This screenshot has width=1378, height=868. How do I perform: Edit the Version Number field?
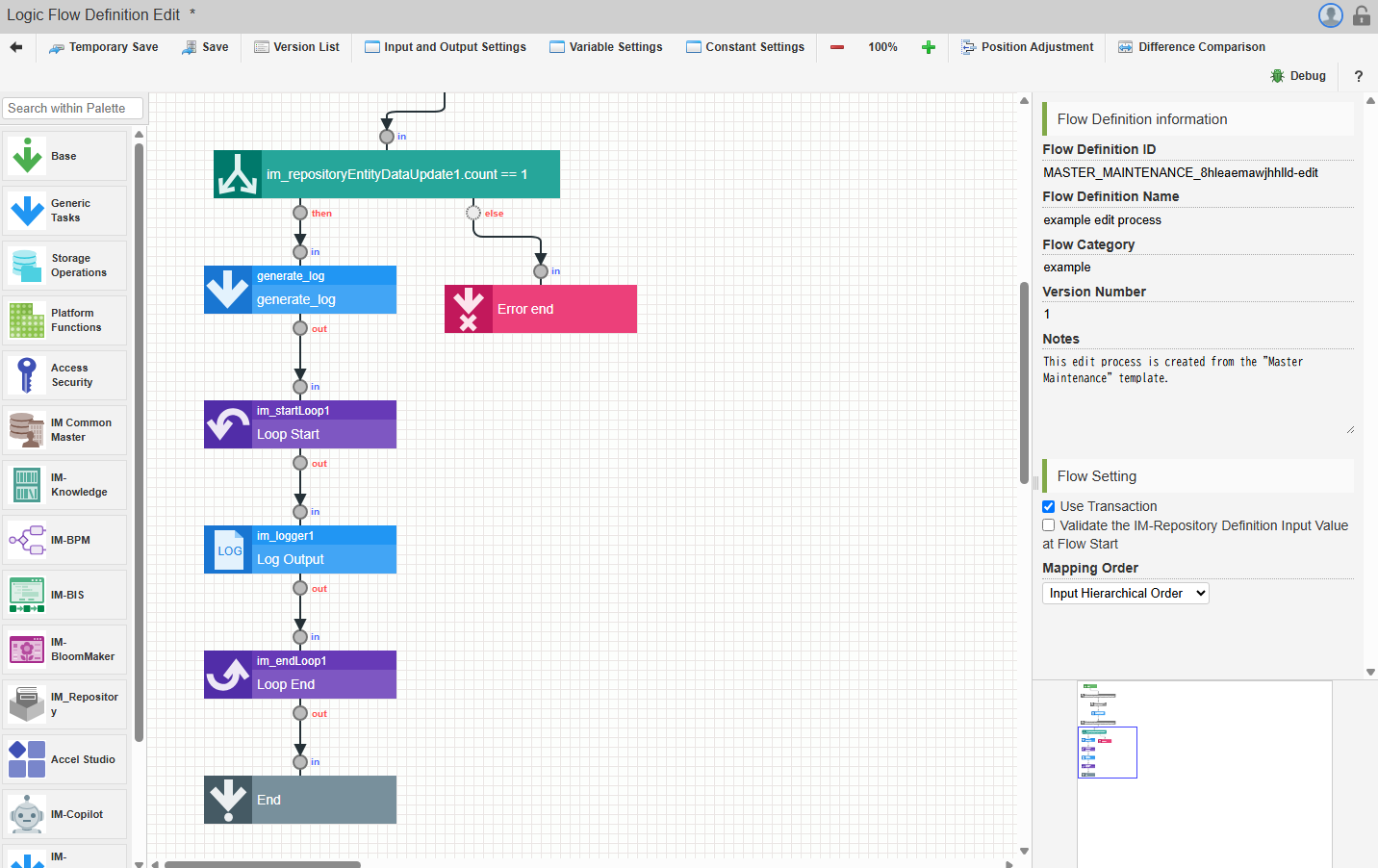pos(1198,314)
